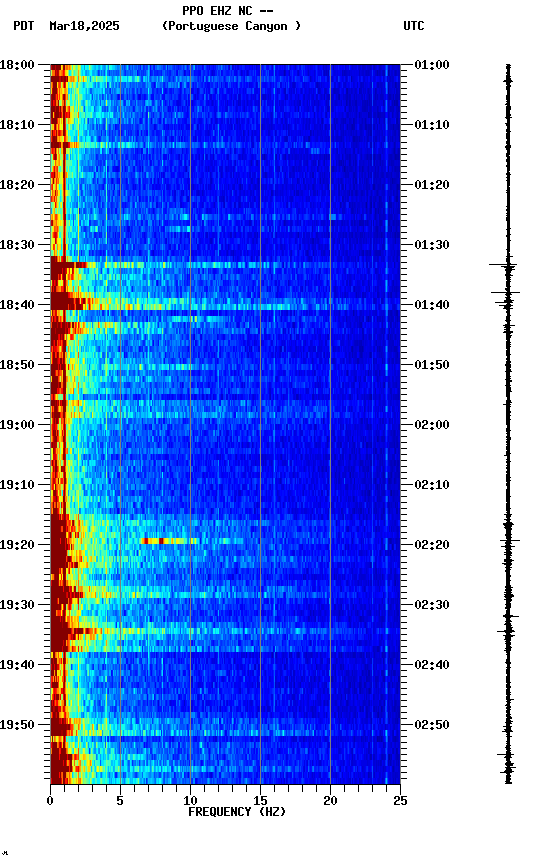Click the '18:20' PDT time label
Screen dimensions: 552x864
(x=17, y=185)
